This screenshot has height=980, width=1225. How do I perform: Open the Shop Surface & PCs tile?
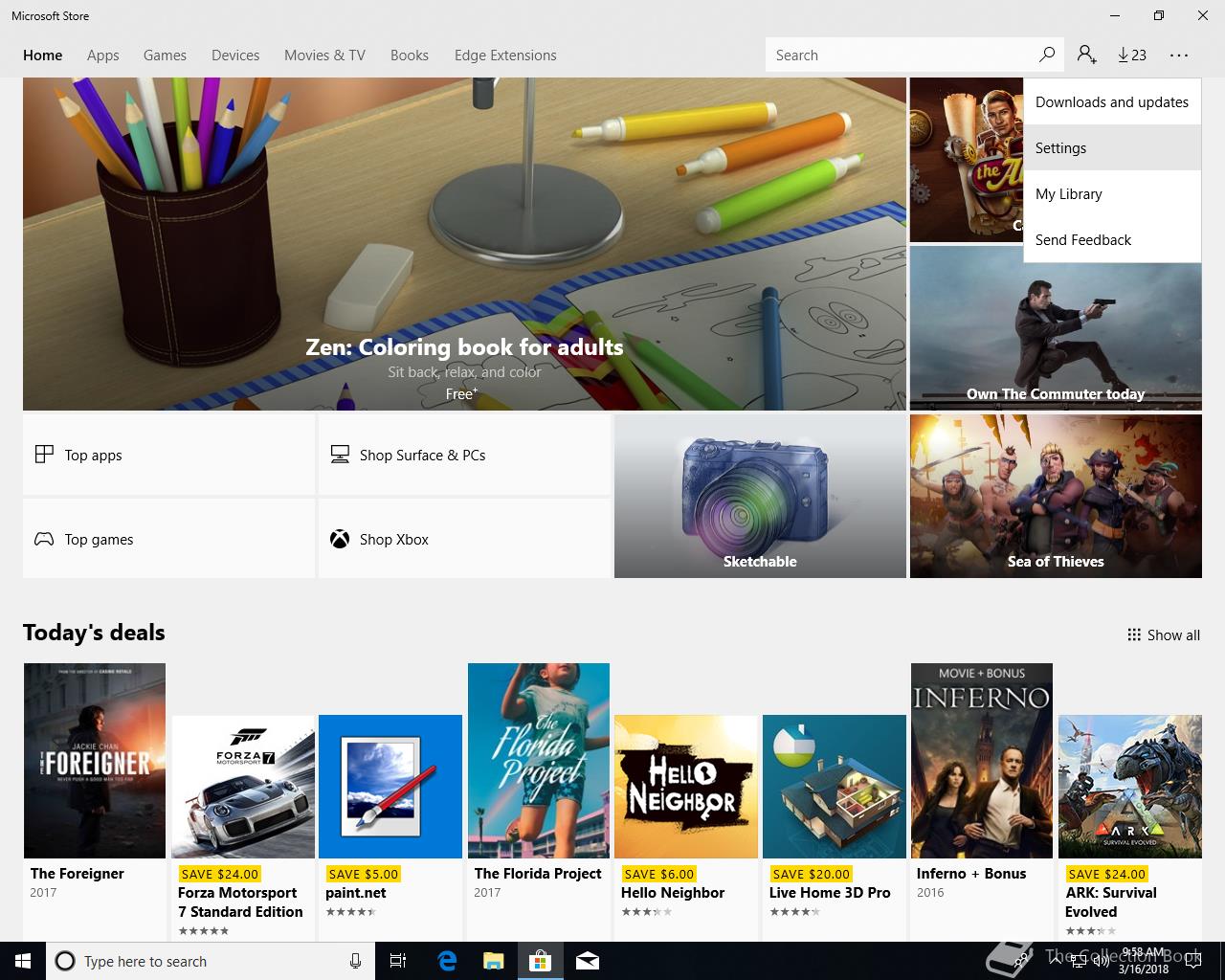464,455
